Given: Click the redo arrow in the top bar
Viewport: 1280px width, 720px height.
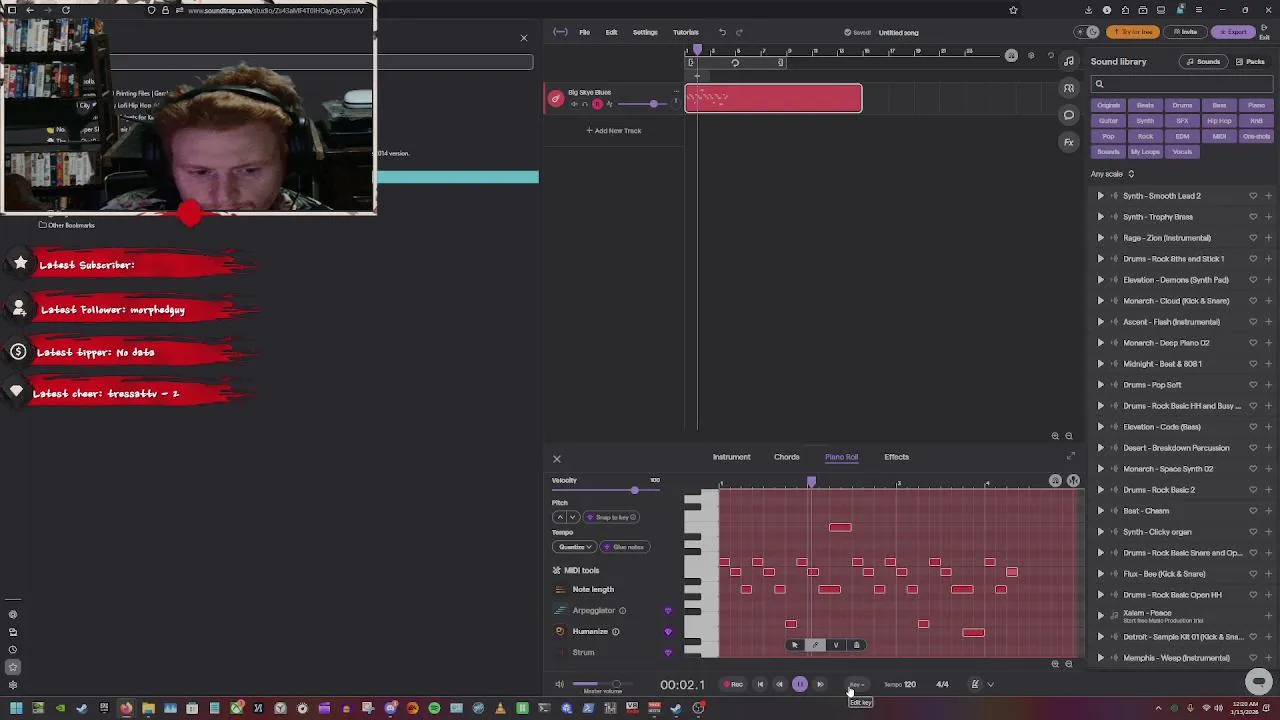Looking at the screenshot, I should coord(739,32).
